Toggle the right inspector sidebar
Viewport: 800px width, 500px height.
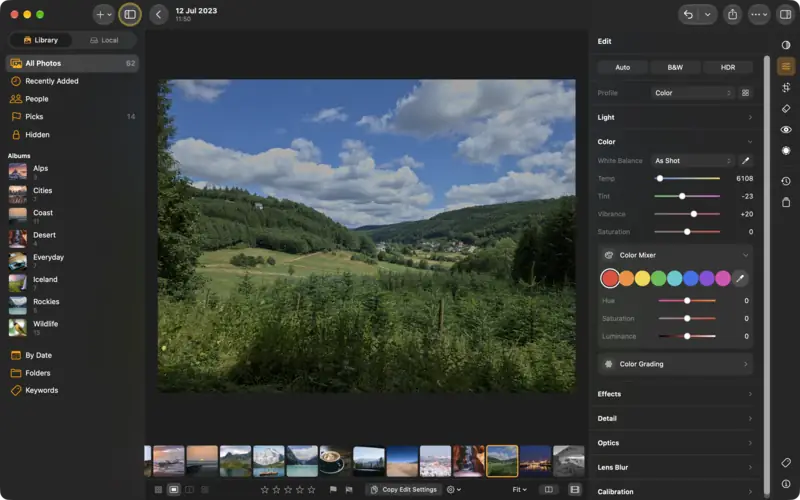[785, 15]
